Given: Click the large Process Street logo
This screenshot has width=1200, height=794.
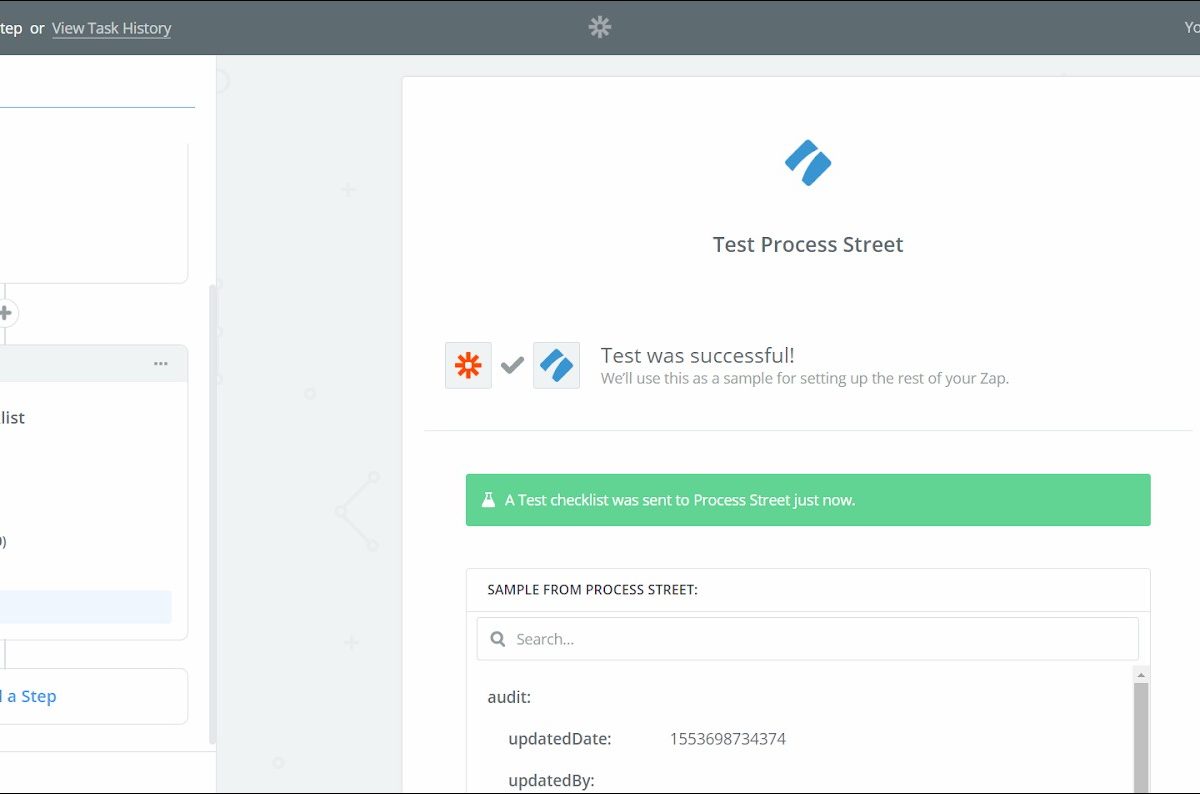Looking at the screenshot, I should pyautogui.click(x=808, y=163).
